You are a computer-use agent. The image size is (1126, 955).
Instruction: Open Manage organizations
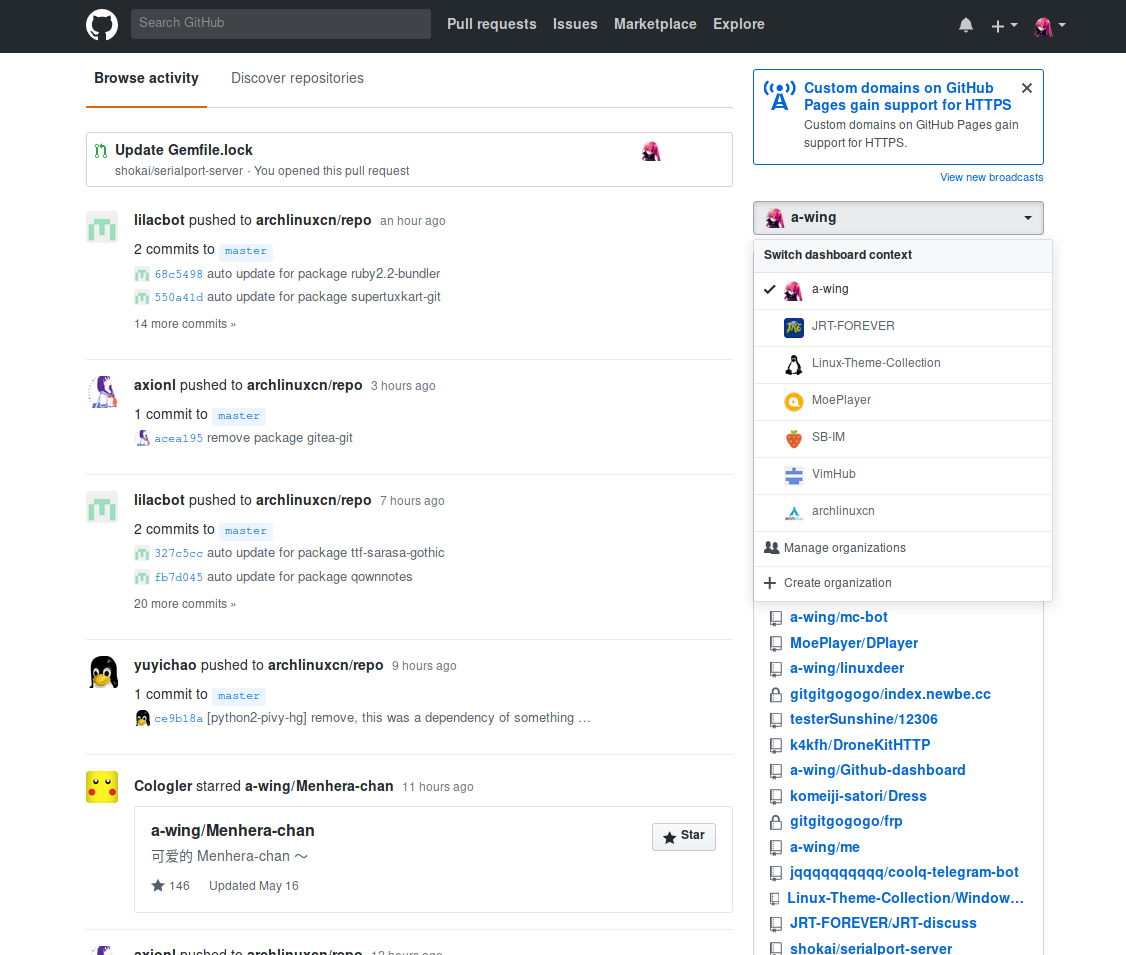pos(903,549)
